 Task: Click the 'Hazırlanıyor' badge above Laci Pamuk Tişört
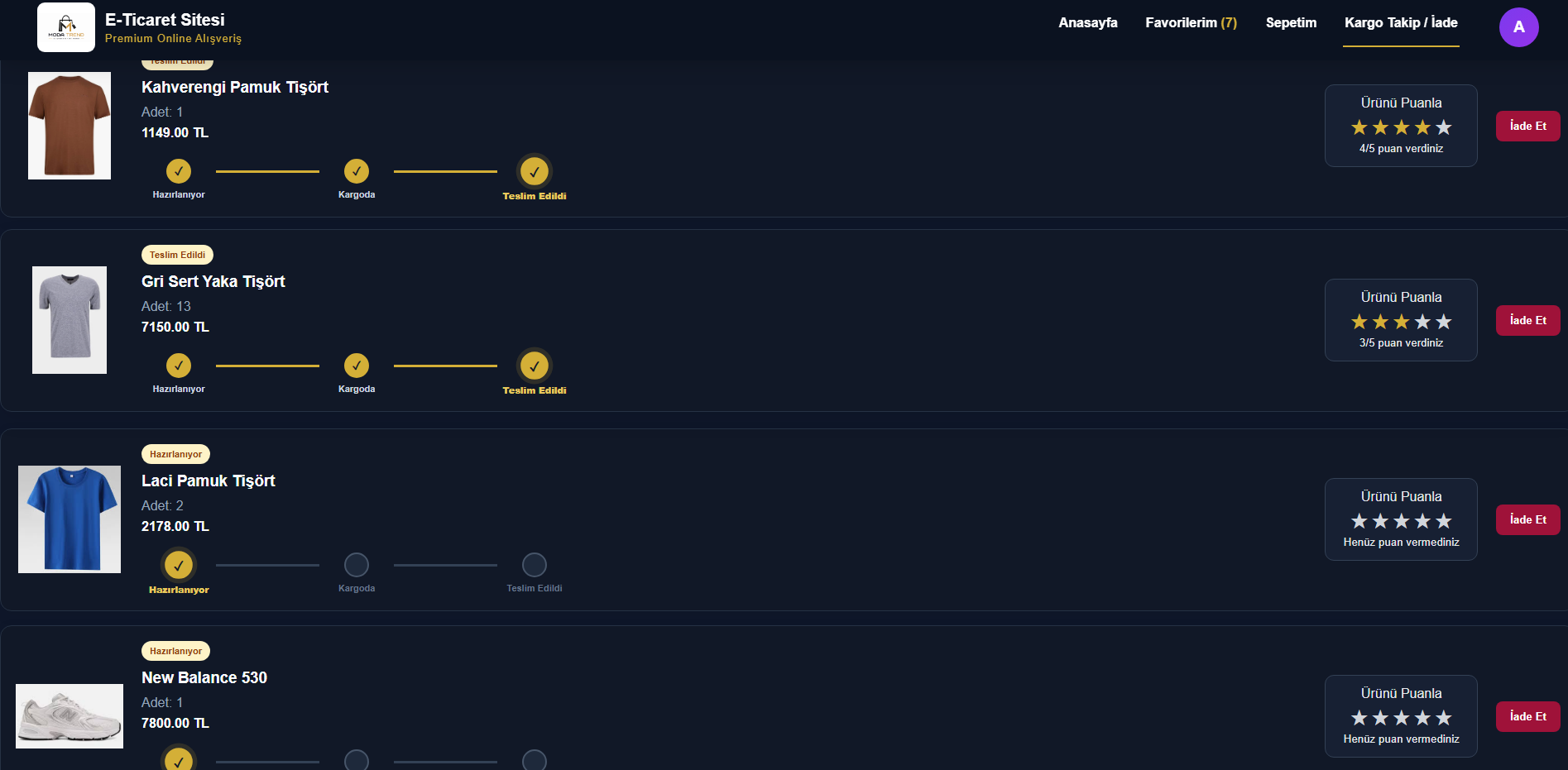[175, 454]
